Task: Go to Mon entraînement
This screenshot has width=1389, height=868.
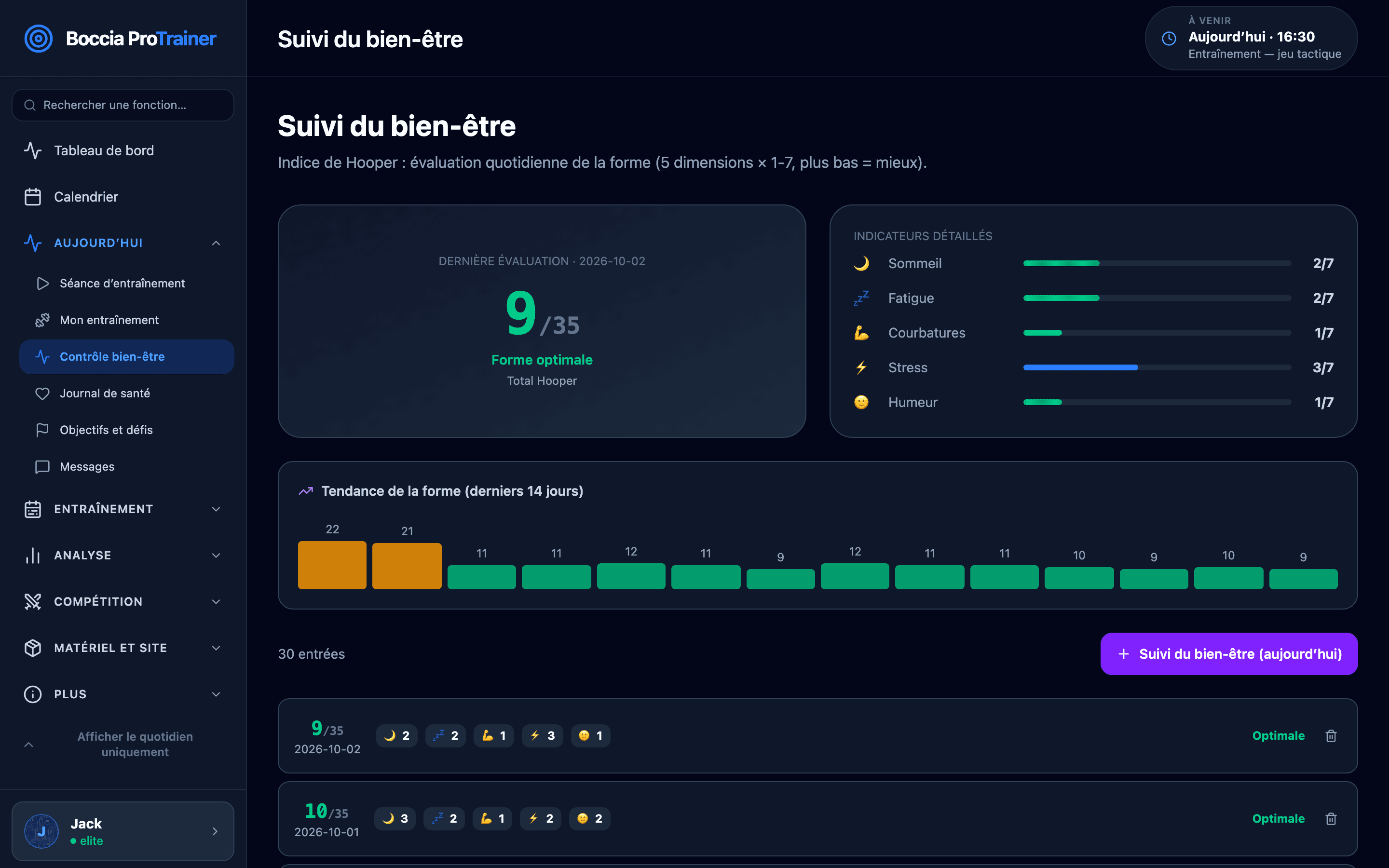Action: (x=126, y=320)
